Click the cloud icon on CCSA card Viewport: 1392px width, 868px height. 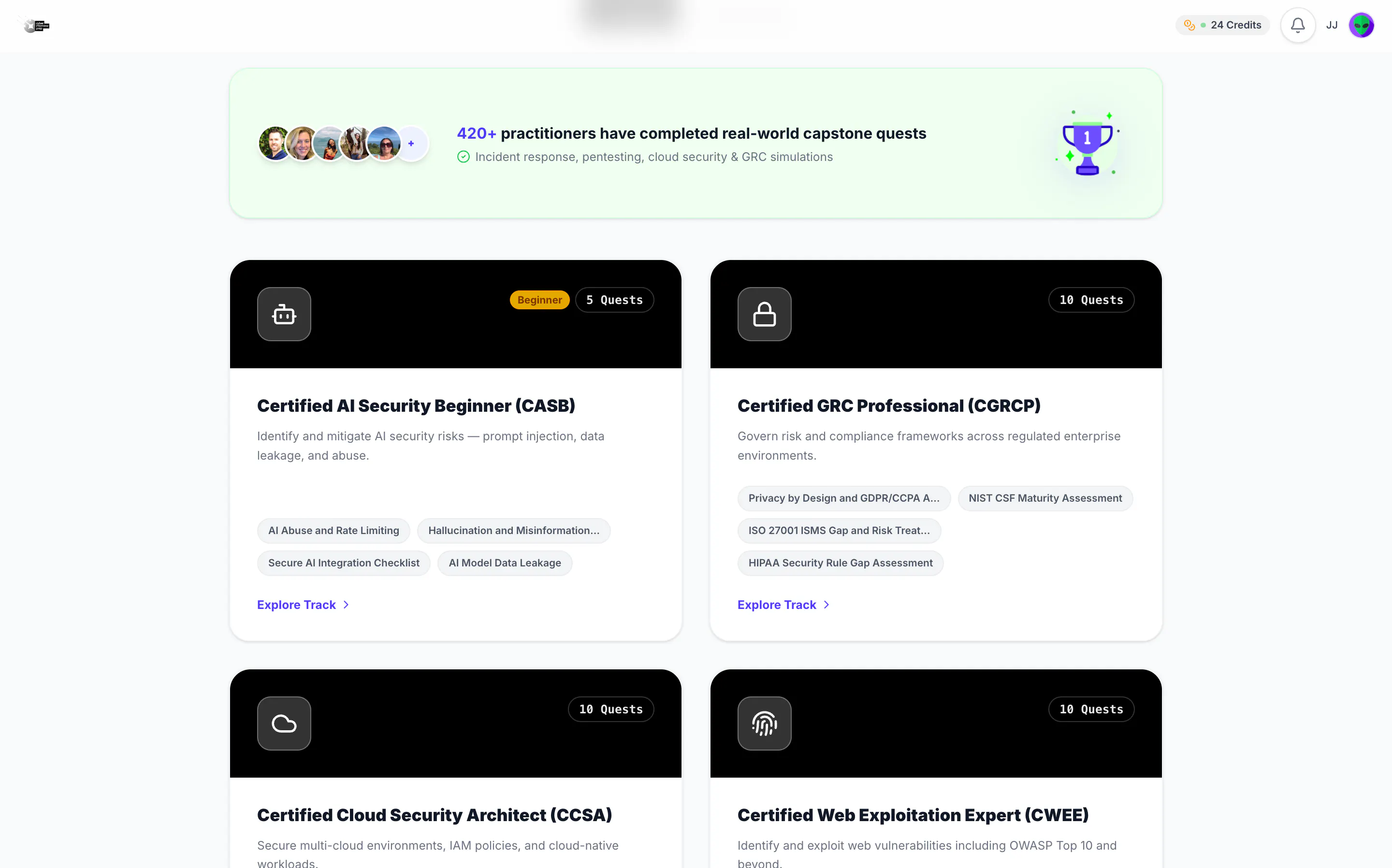284,723
